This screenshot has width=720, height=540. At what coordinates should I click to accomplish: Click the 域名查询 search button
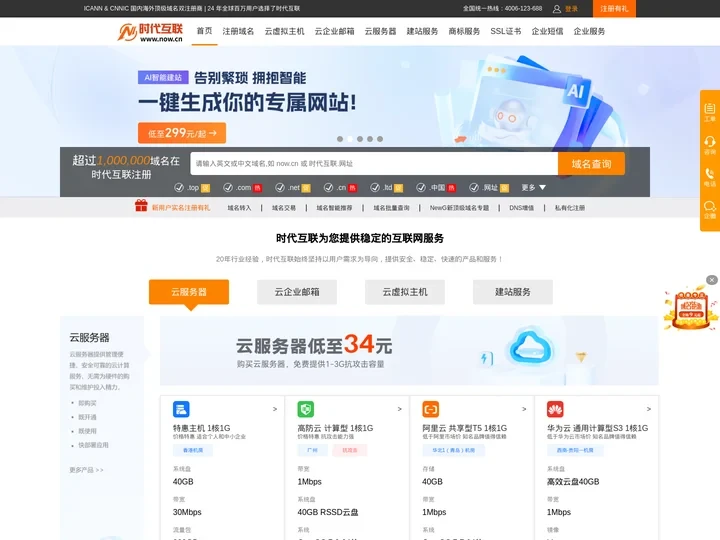click(x=591, y=163)
